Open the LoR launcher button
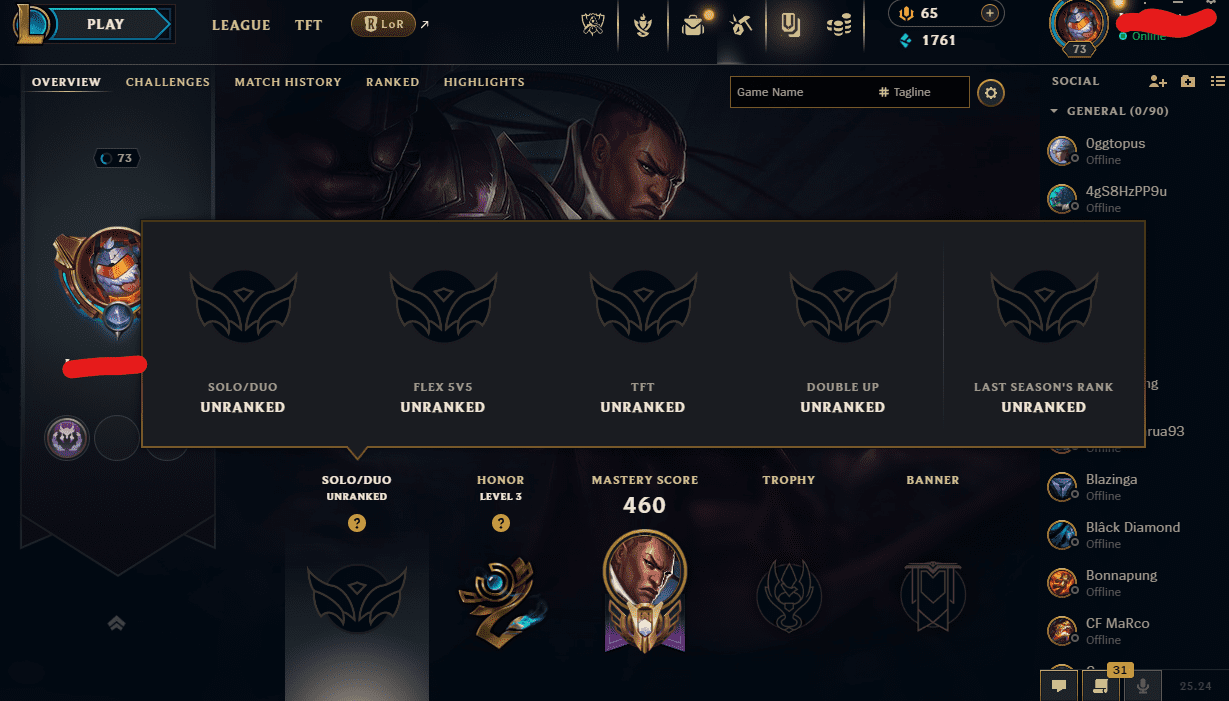This screenshot has width=1229, height=701. [x=383, y=24]
